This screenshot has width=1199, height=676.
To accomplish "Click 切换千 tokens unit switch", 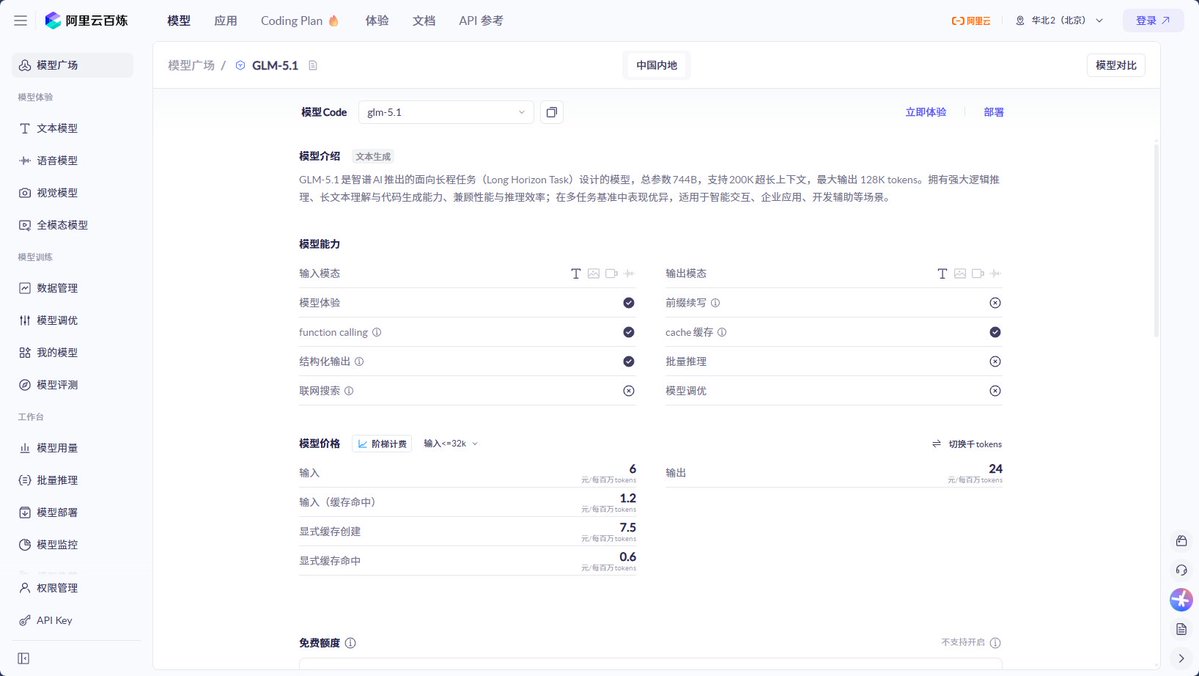I will (967, 444).
